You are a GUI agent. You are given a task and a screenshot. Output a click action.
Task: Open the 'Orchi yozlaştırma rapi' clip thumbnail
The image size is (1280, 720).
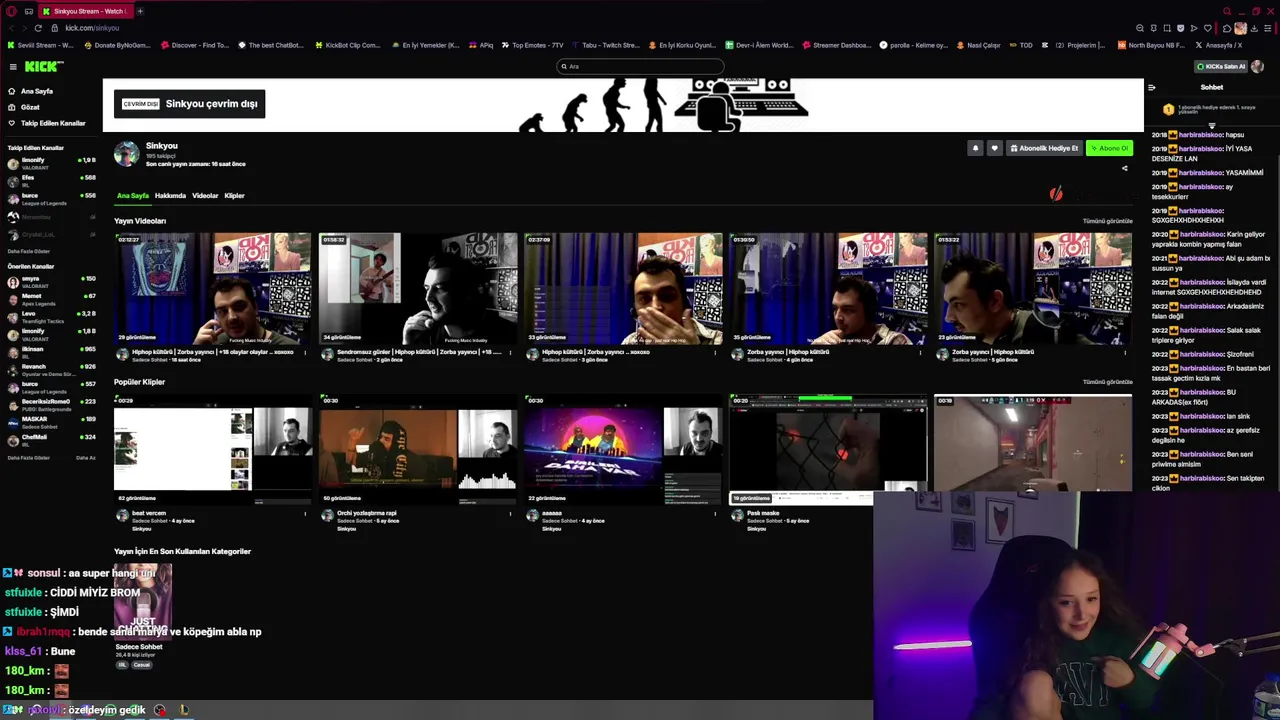[418, 450]
